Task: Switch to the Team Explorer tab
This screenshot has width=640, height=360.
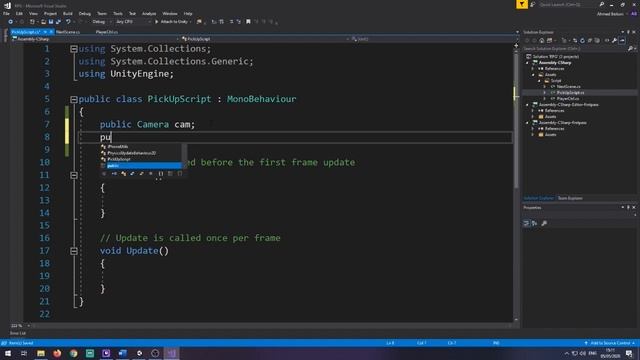Action: (570, 198)
